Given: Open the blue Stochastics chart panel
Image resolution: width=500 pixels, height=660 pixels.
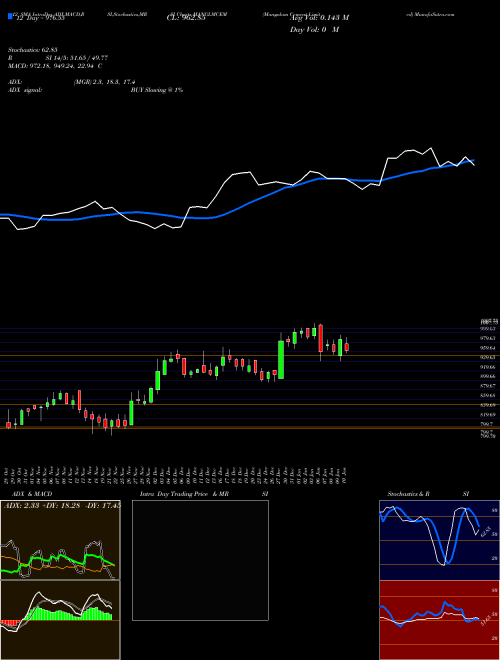Looking at the screenshot, I should tap(439, 540).
